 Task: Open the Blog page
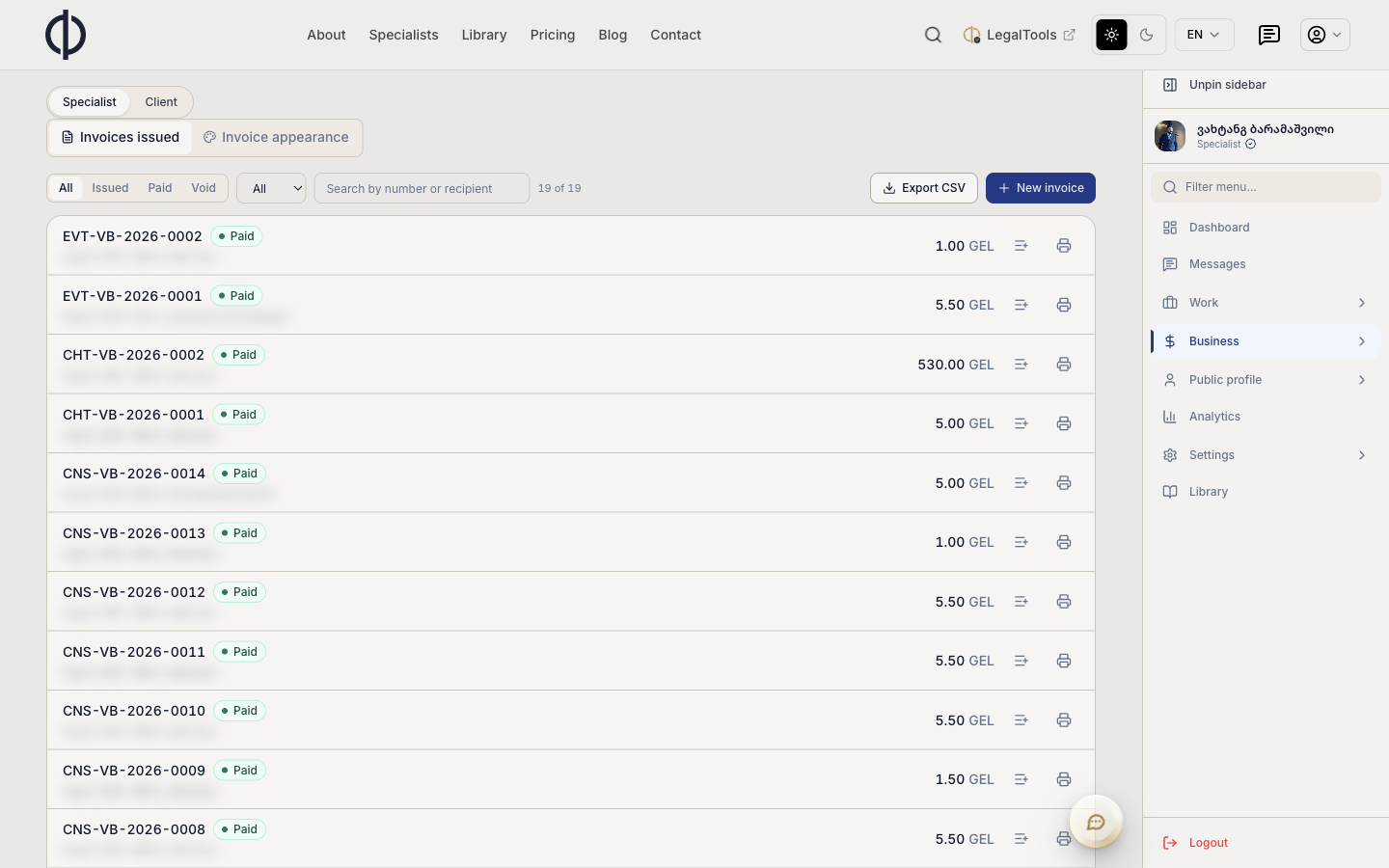pos(613,35)
